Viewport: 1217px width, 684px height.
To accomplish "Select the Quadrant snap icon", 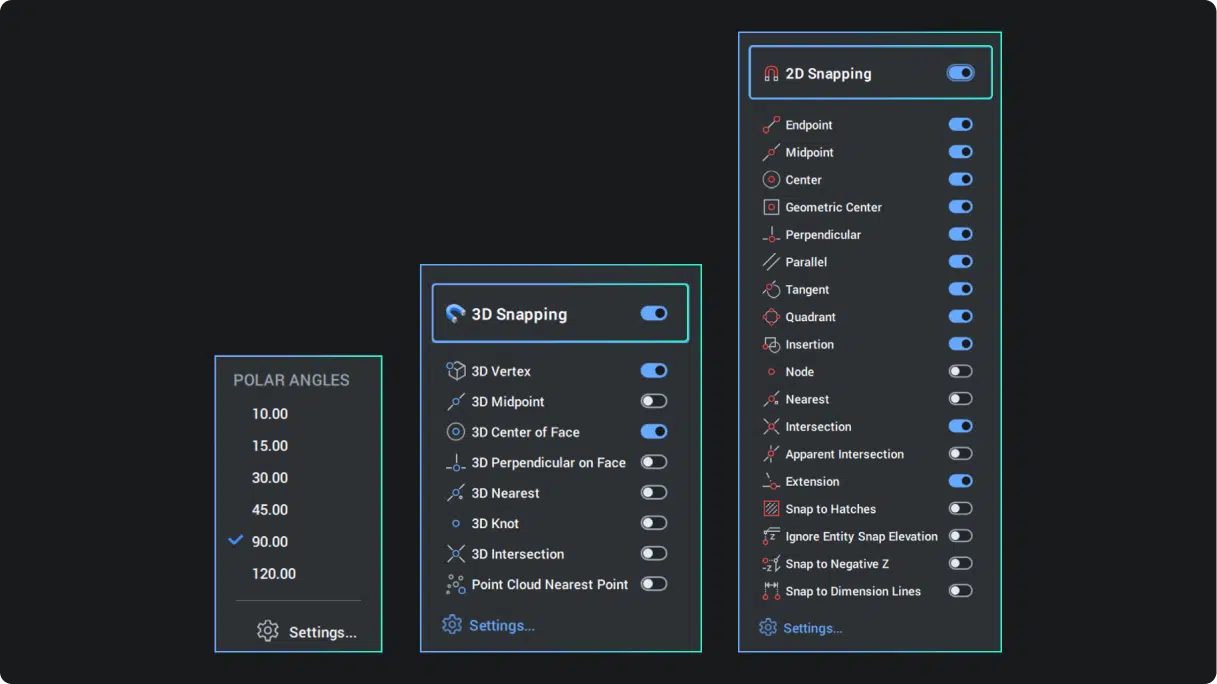I will [770, 316].
